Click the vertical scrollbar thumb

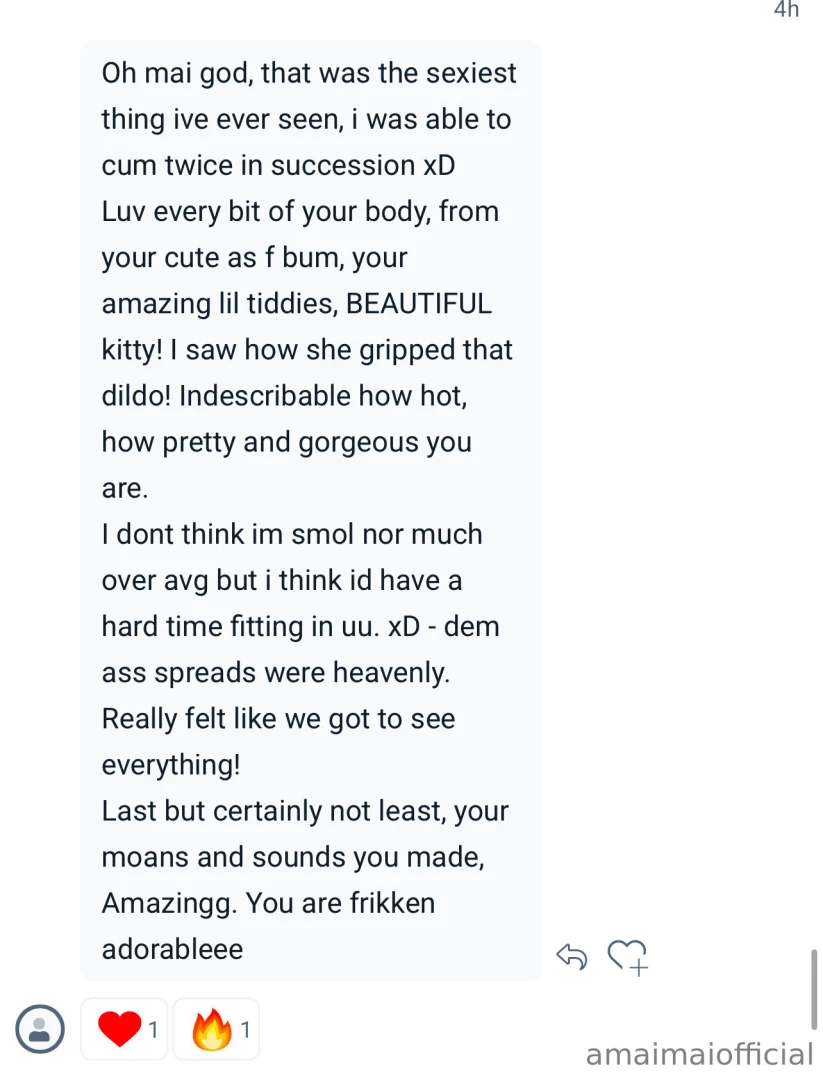point(814,988)
